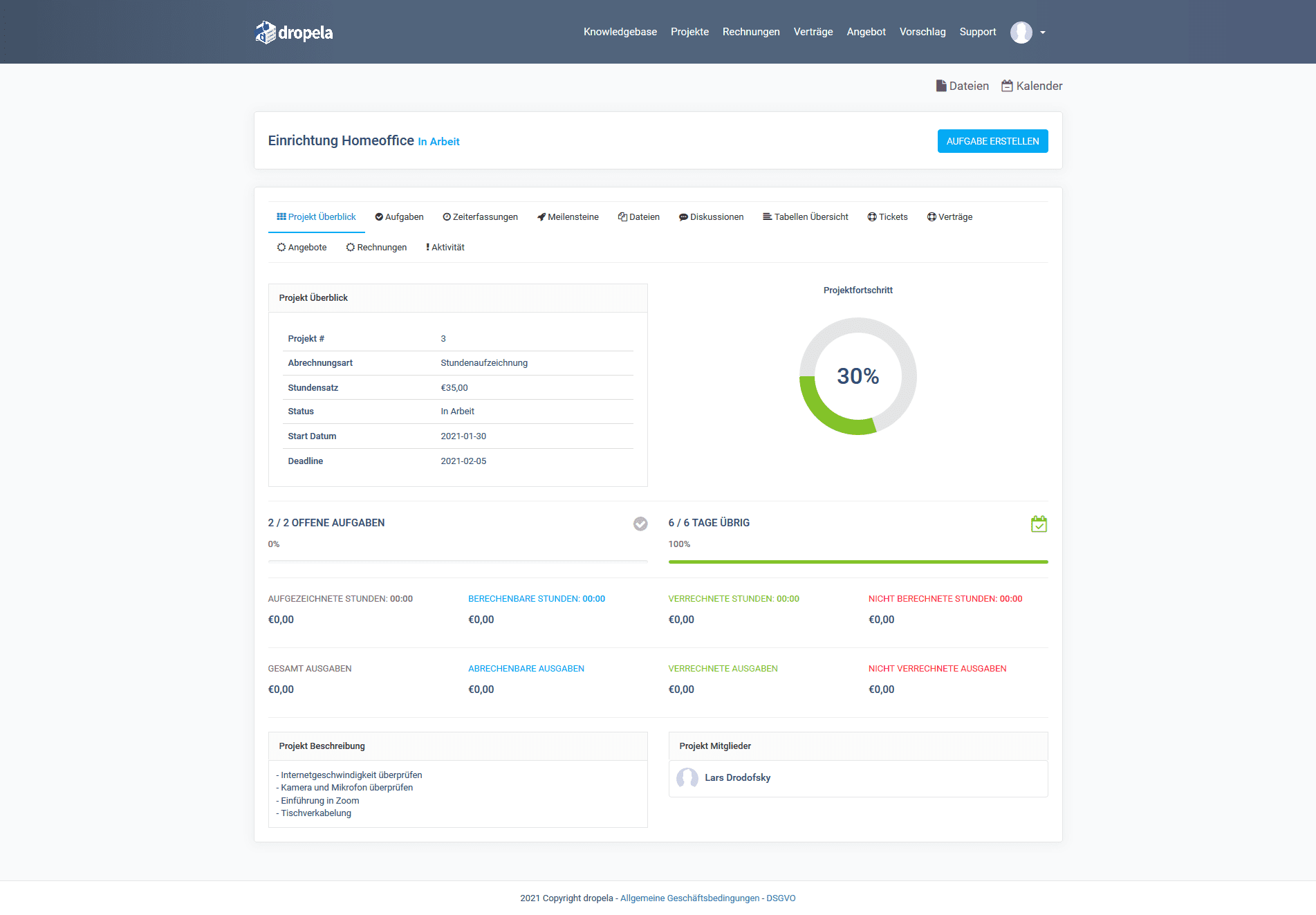This screenshot has width=1316, height=915.
Task: Click project member Lars Drodofsky
Action: click(x=737, y=777)
